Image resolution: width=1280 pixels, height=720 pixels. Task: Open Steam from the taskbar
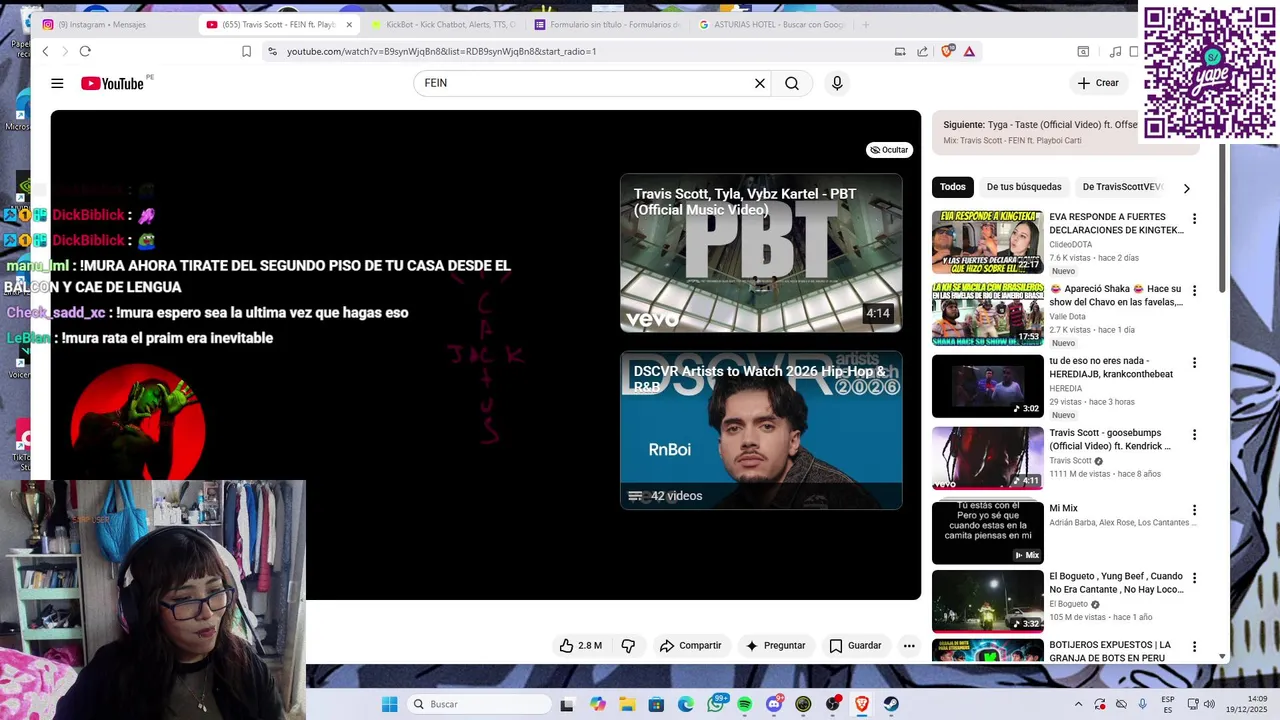click(891, 704)
